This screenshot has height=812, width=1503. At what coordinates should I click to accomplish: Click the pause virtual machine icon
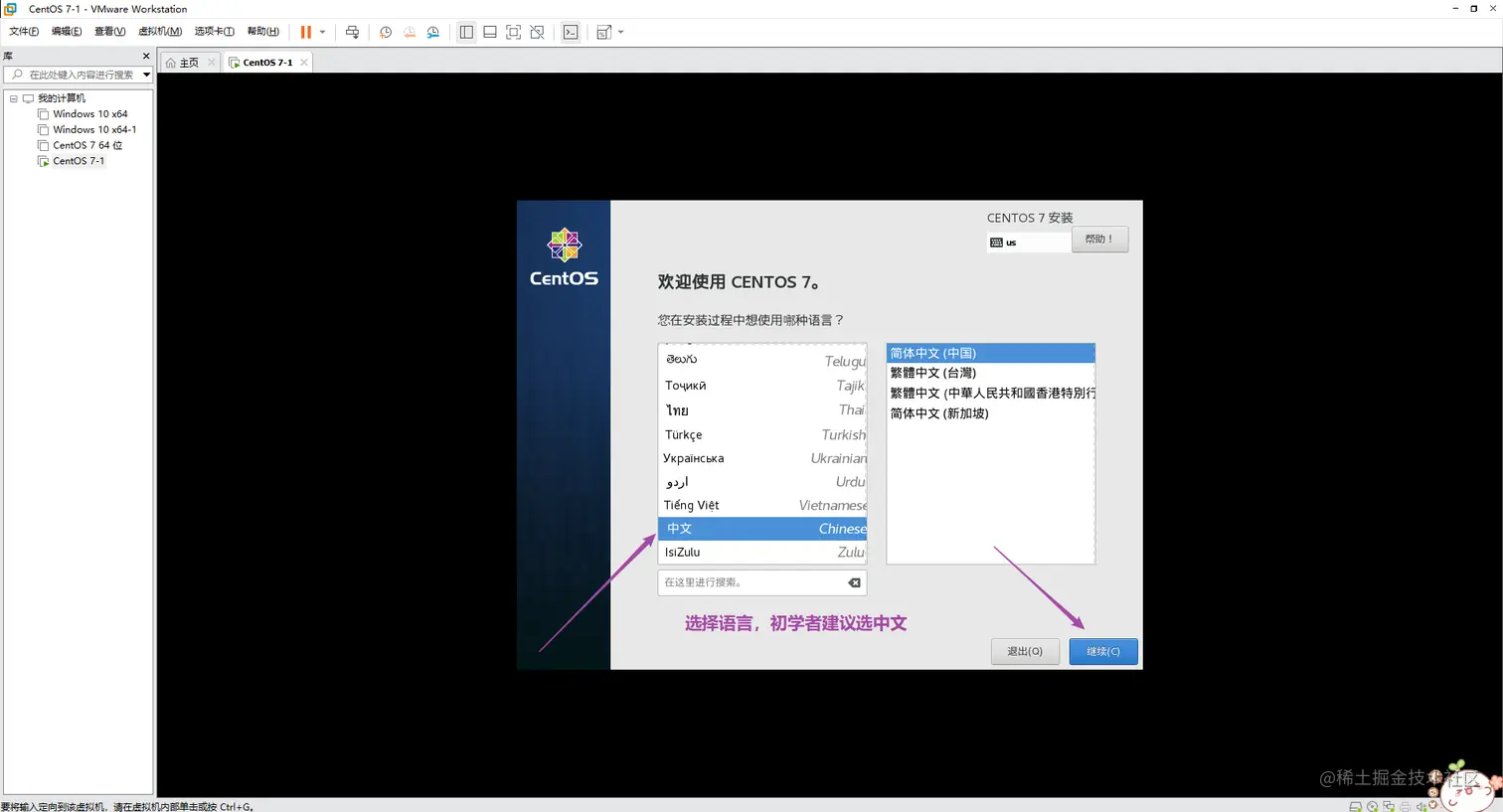point(306,33)
